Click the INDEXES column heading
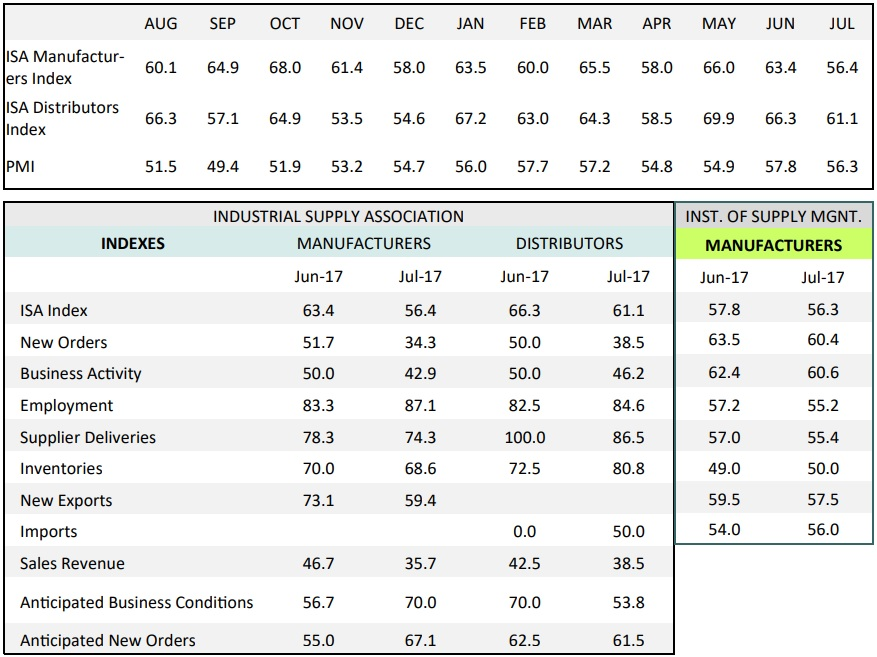This screenshot has height=657, width=877. point(133,243)
